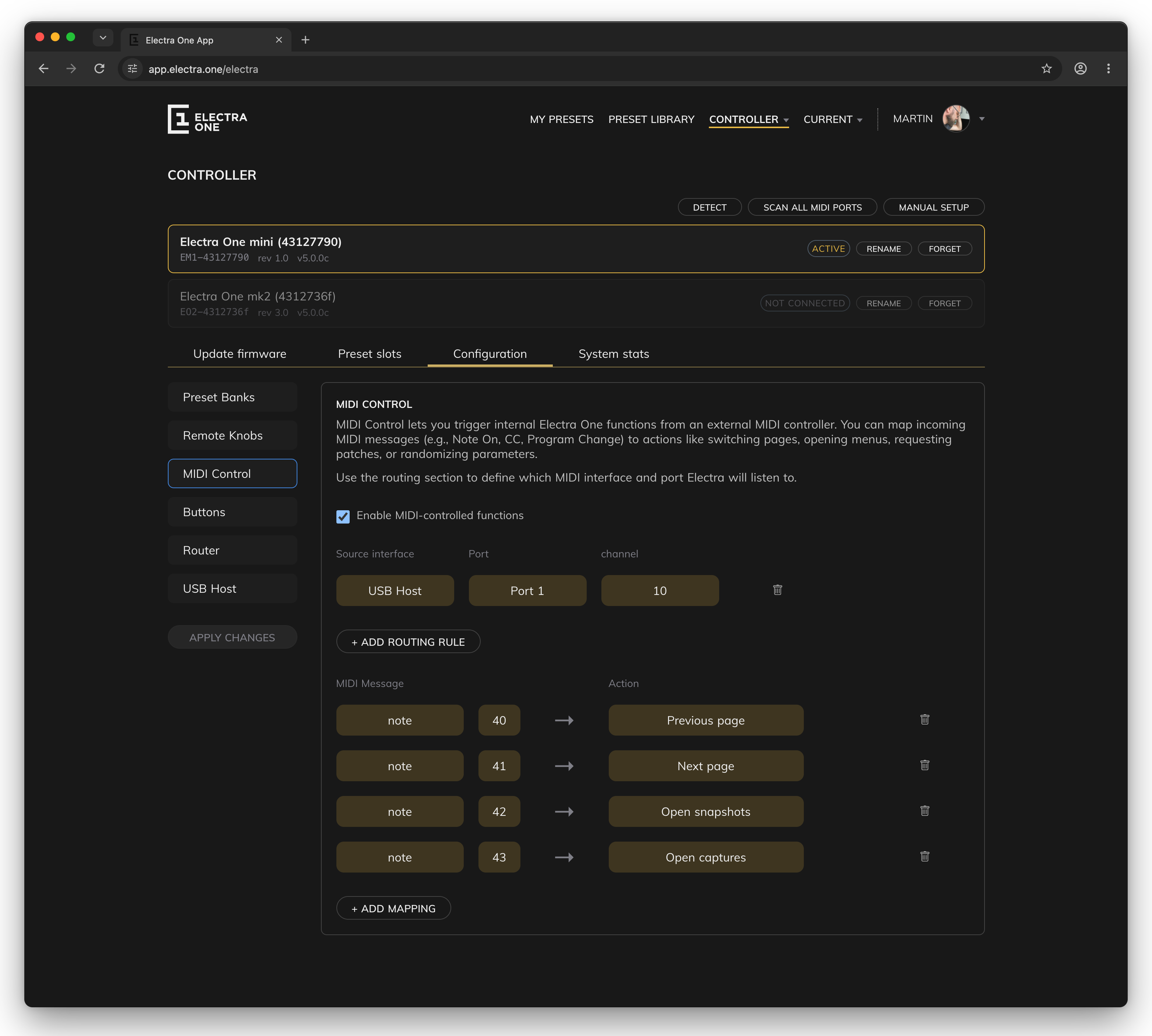The width and height of the screenshot is (1152, 1036).
Task: Open USB Host settings in sidebar
Action: (x=232, y=588)
